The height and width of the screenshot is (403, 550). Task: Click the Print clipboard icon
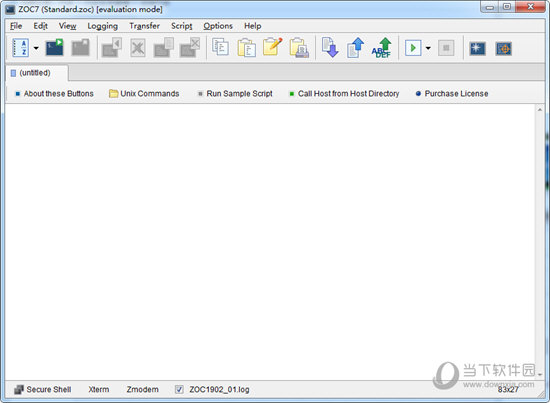(x=299, y=47)
